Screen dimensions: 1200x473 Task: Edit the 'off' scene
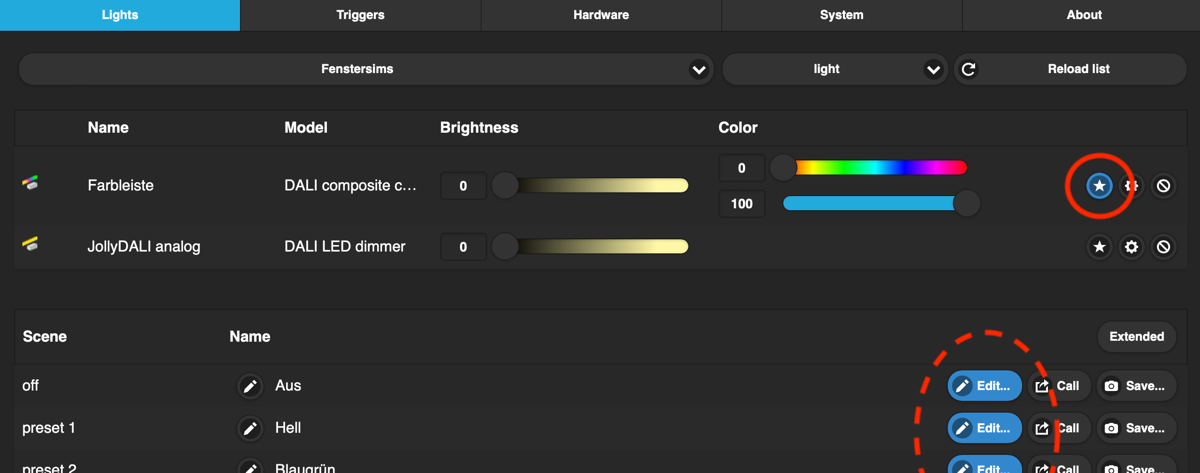[984, 386]
